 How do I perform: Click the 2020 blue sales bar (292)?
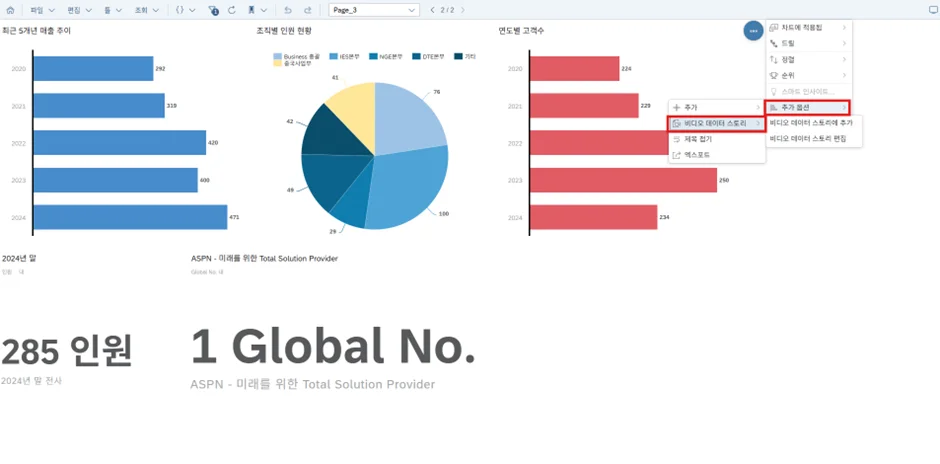(94, 68)
